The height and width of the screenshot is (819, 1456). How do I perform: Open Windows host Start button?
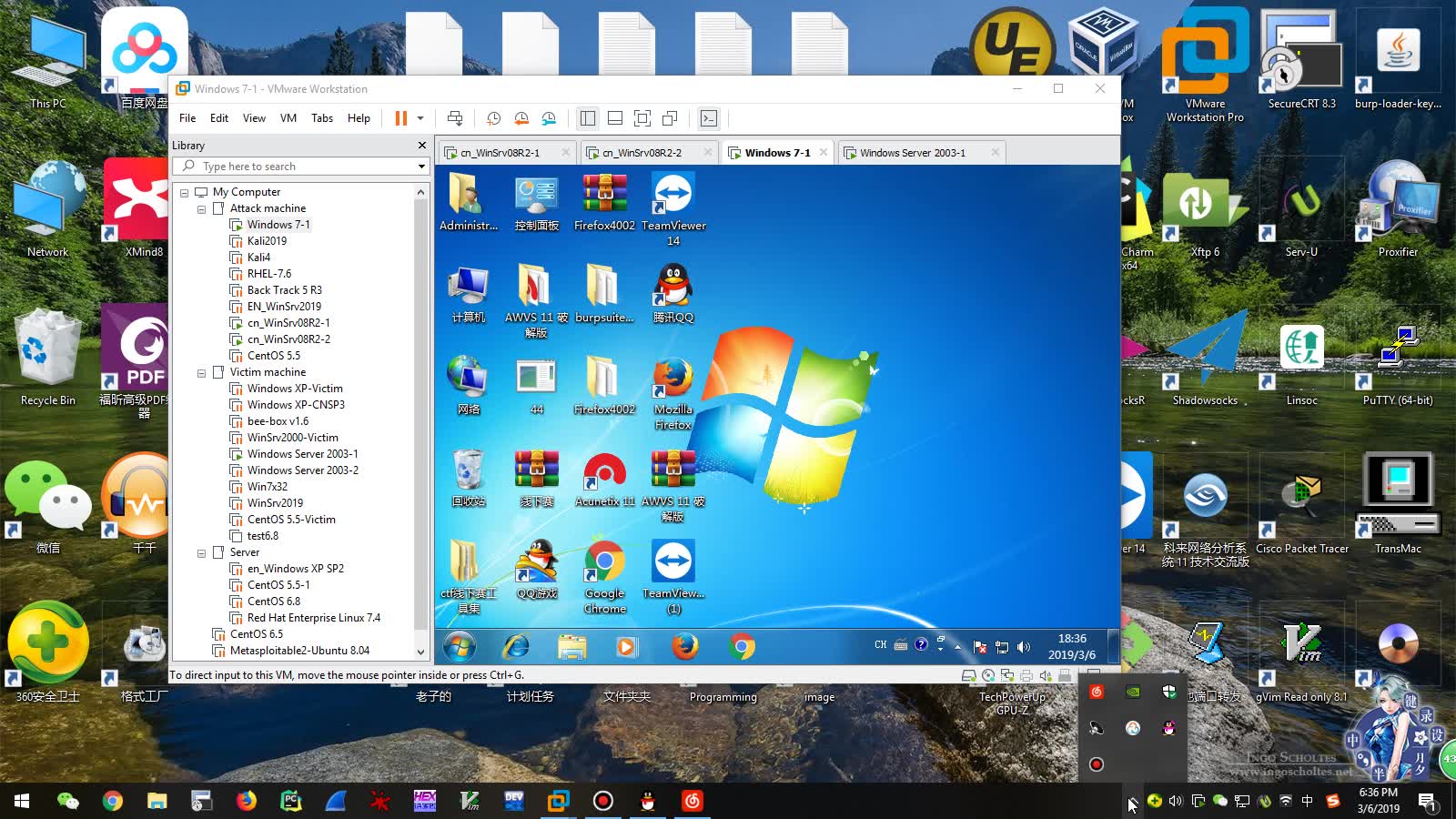point(22,801)
